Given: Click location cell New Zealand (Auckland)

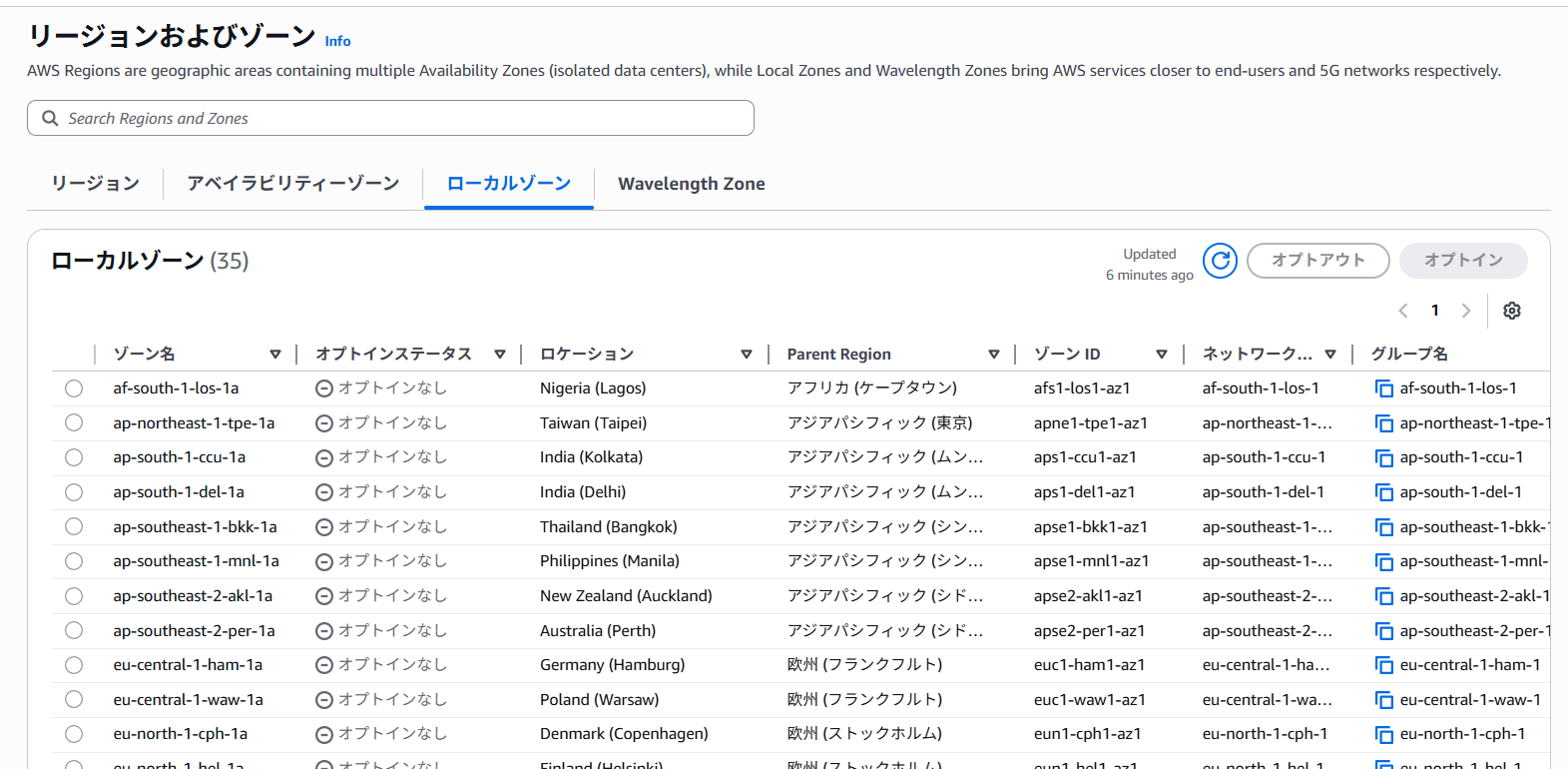Looking at the screenshot, I should (626, 596).
